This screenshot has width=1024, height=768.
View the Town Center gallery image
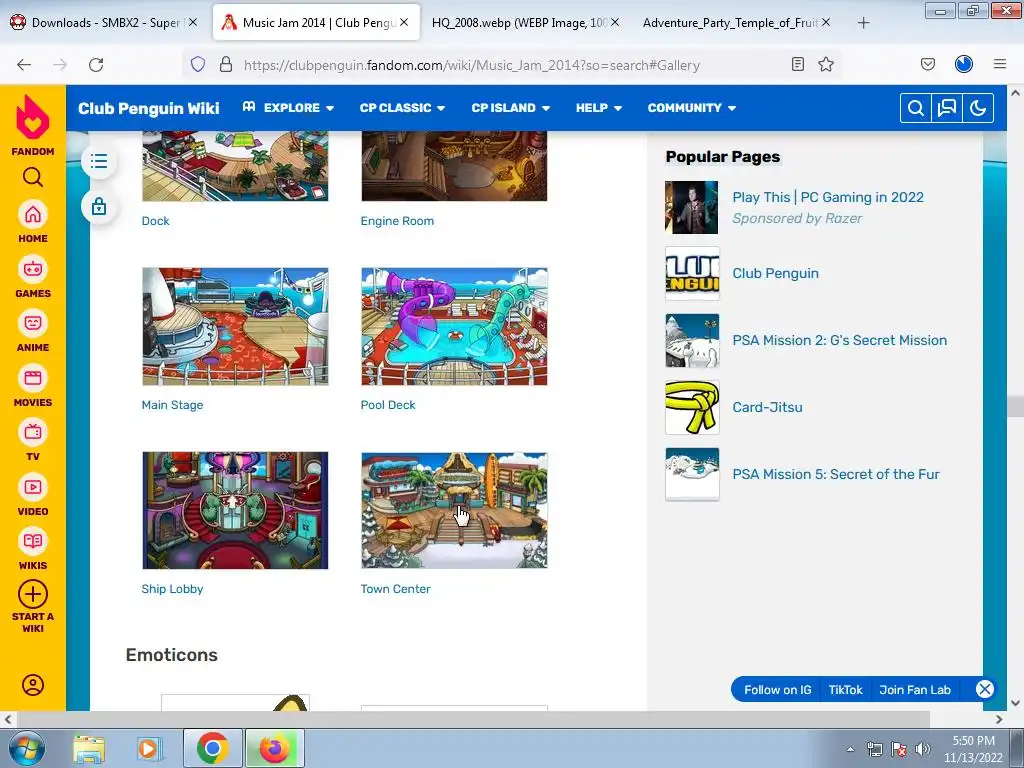(455, 510)
